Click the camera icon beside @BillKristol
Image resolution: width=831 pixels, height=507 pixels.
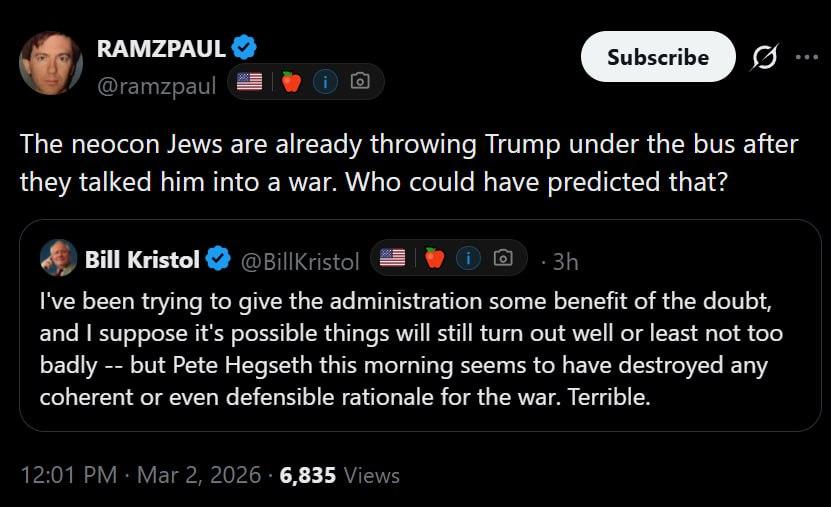503,258
